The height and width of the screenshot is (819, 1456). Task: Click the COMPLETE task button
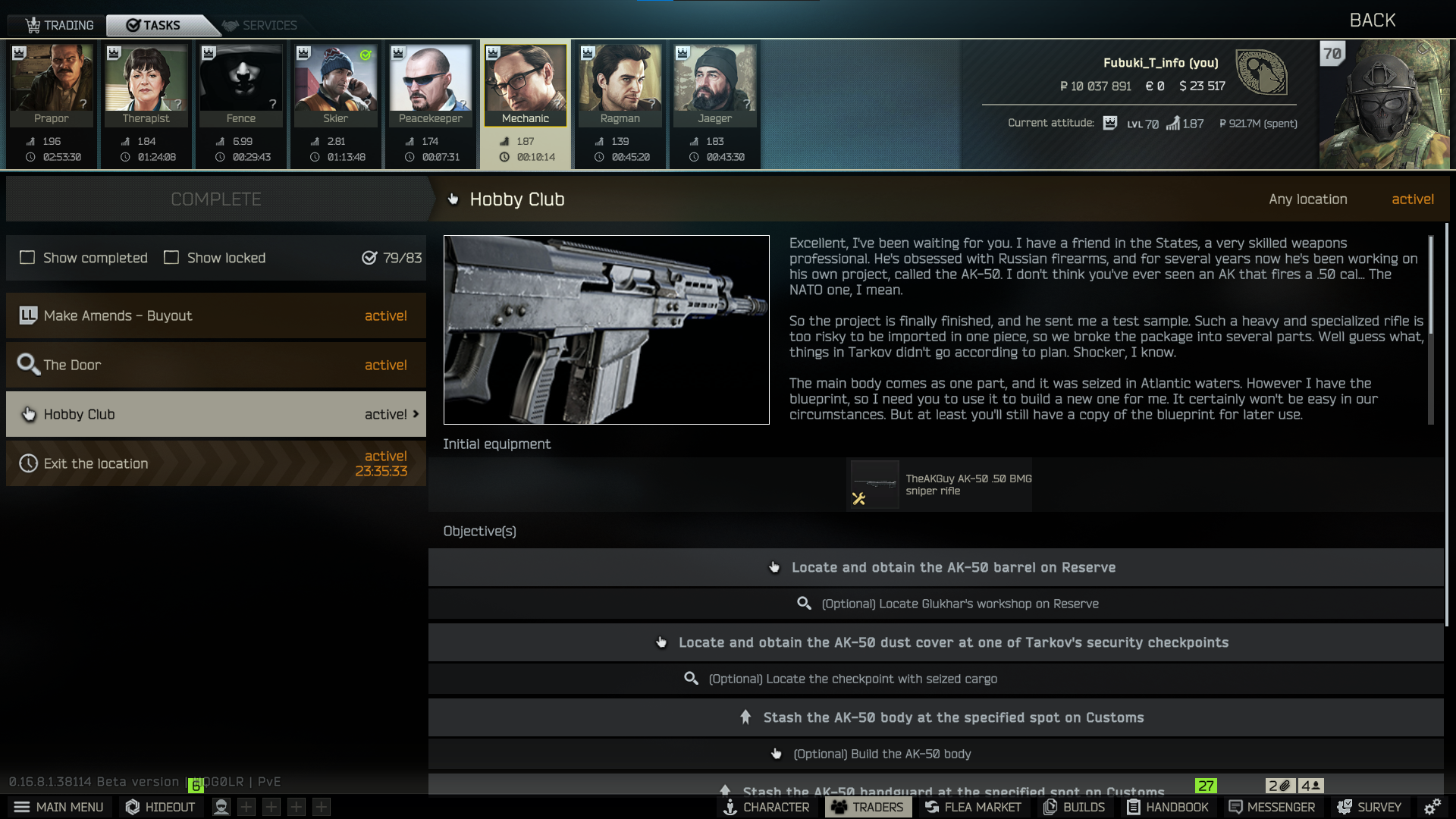coord(216,199)
